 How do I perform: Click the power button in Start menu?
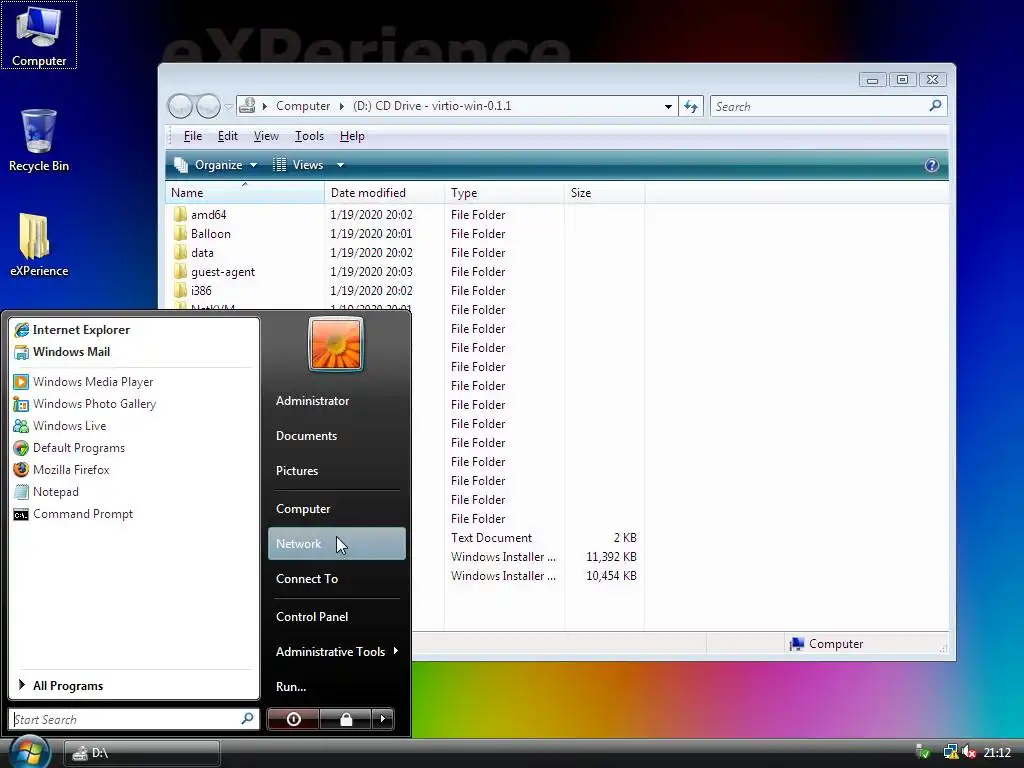tap(293, 719)
